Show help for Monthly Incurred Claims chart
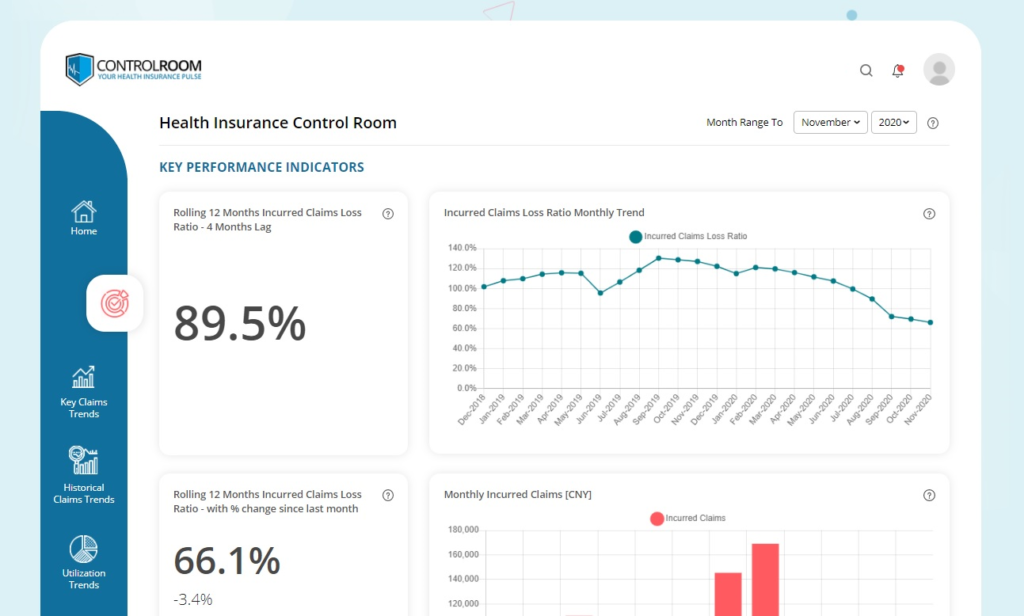1024x616 pixels. pyautogui.click(x=929, y=495)
